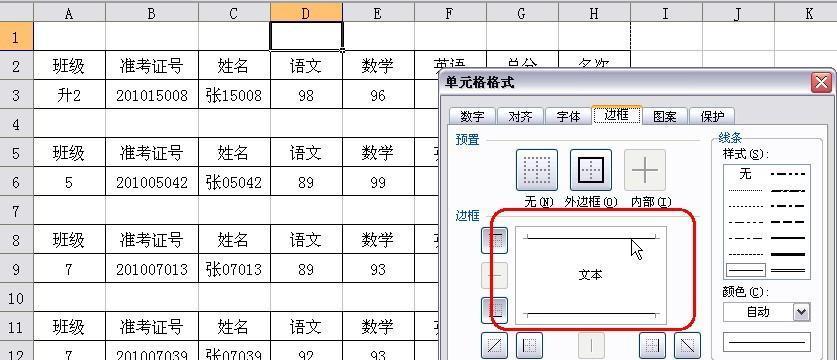Choose the selected thin solid line style
This screenshot has width=837, height=360.
[x=746, y=270]
